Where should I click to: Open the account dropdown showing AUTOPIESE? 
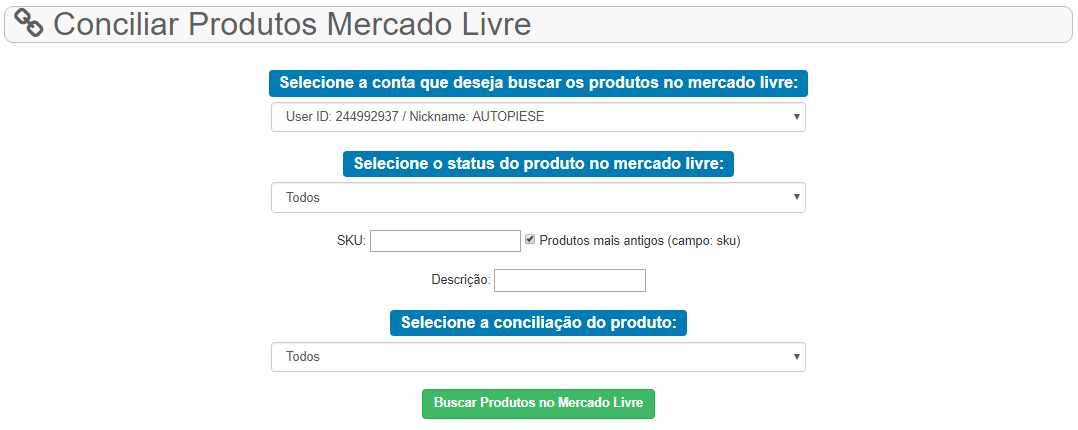tap(538, 117)
